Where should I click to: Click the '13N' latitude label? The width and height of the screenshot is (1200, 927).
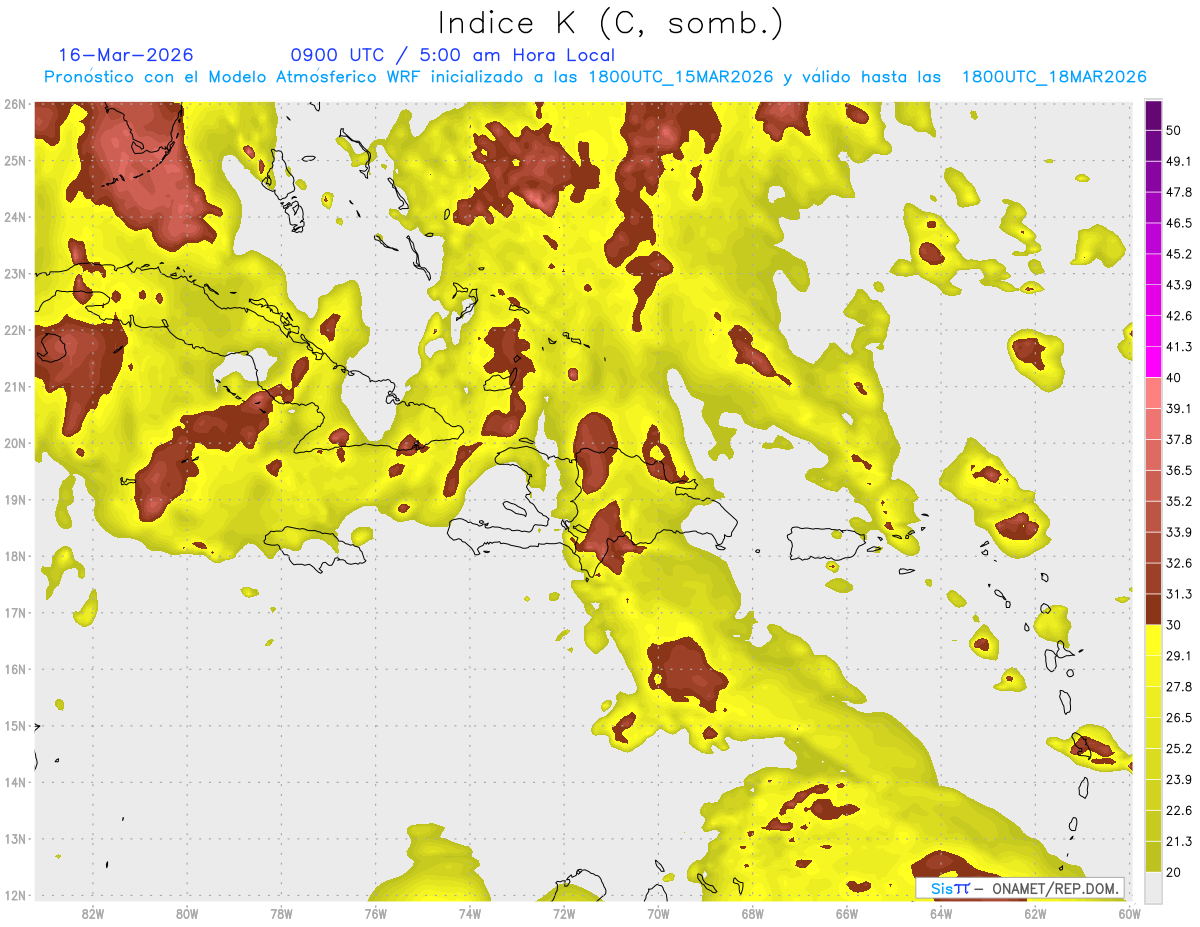15,839
